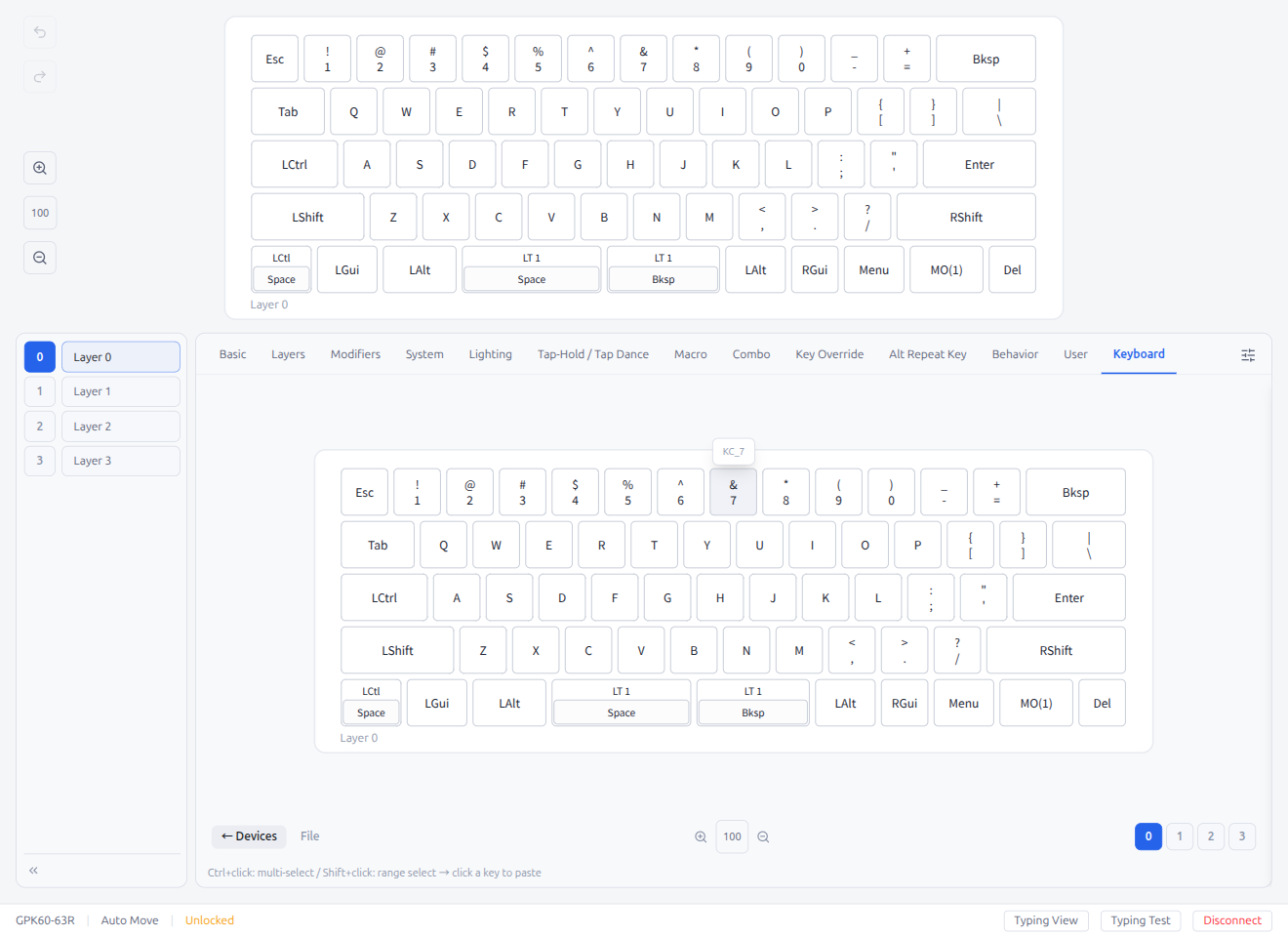Toggle Auto Move in the status bar

click(129, 919)
